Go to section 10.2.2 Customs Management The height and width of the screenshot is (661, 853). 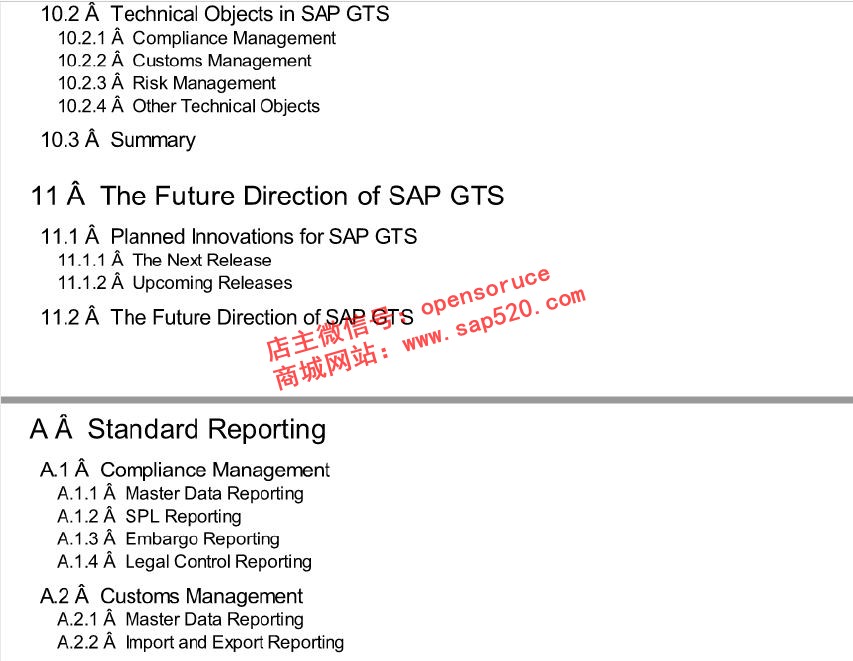click(x=184, y=60)
